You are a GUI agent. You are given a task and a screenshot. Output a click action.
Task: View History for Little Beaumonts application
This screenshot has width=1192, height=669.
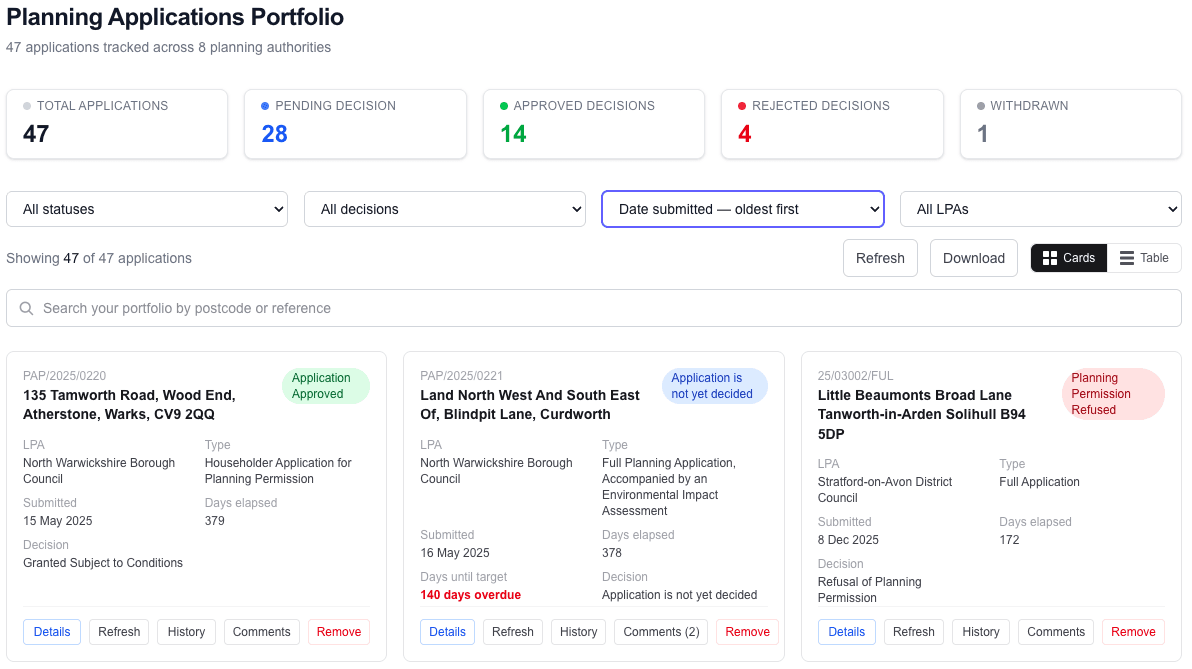981,632
